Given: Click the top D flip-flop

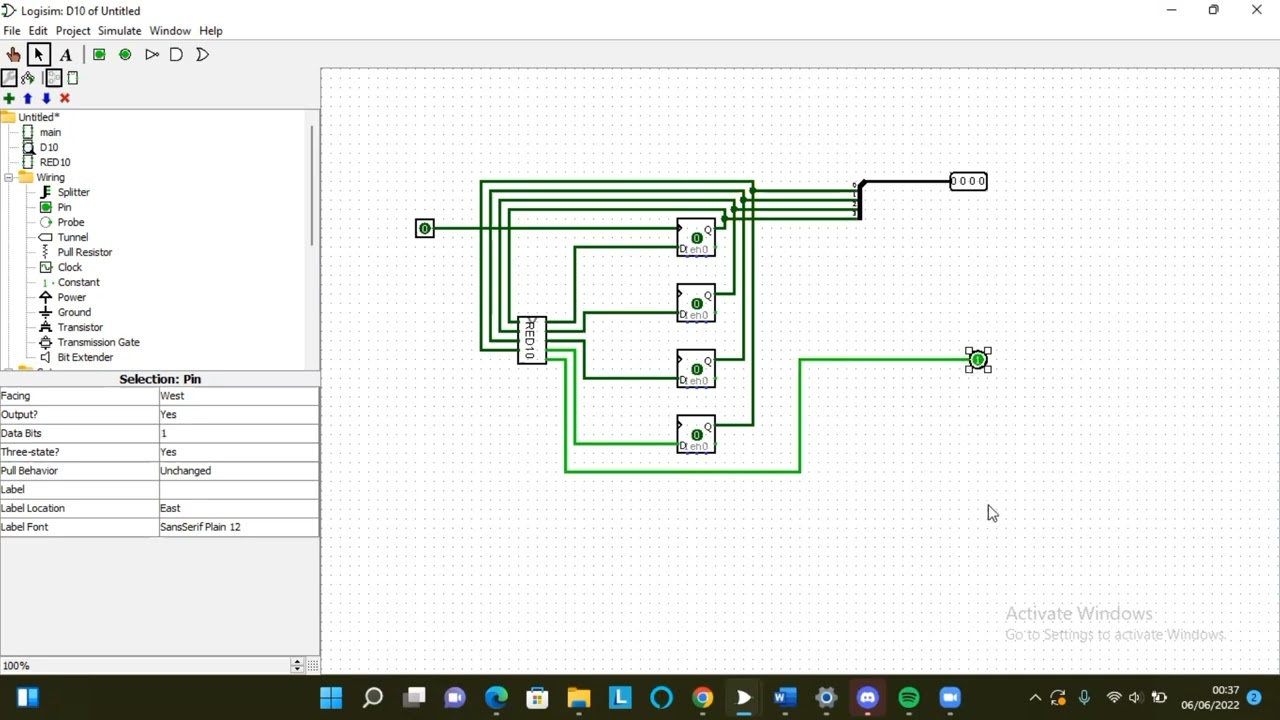Looking at the screenshot, I should pyautogui.click(x=696, y=238).
